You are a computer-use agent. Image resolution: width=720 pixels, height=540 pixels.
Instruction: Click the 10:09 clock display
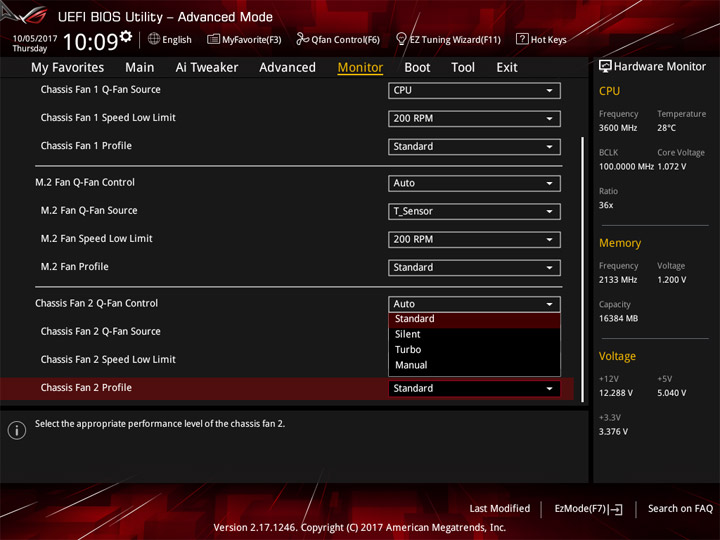point(90,42)
